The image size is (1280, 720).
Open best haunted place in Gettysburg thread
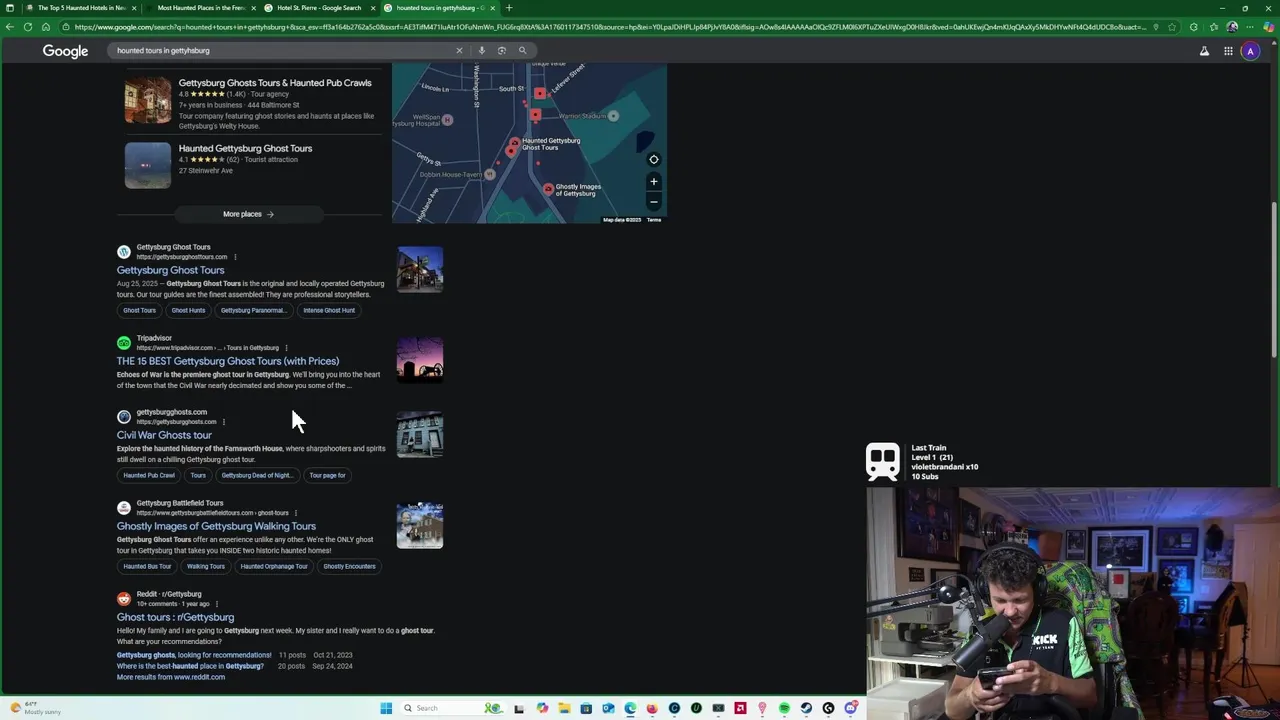coord(190,666)
